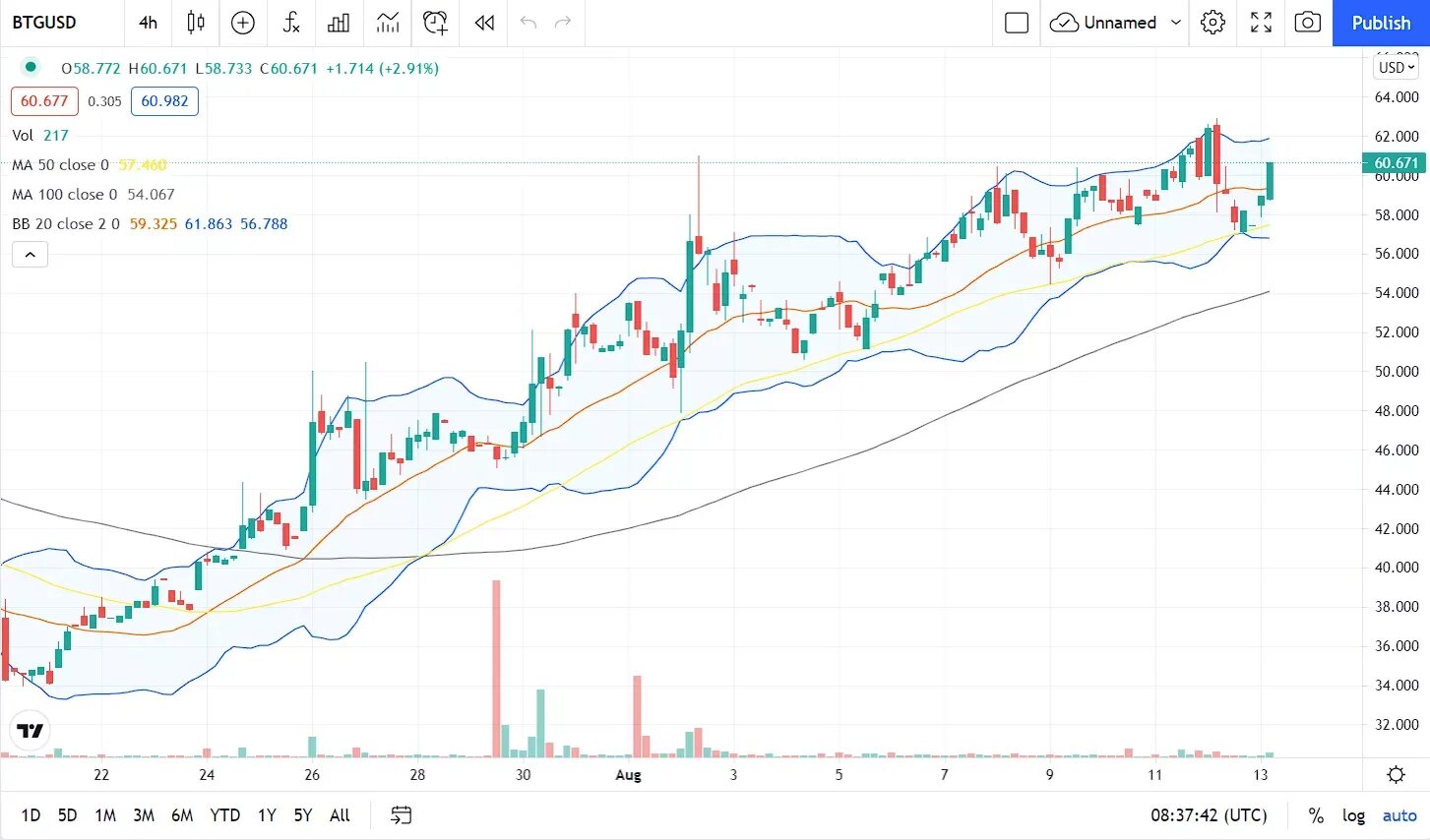
Task: Click the symbol status green dot
Action: [31, 67]
